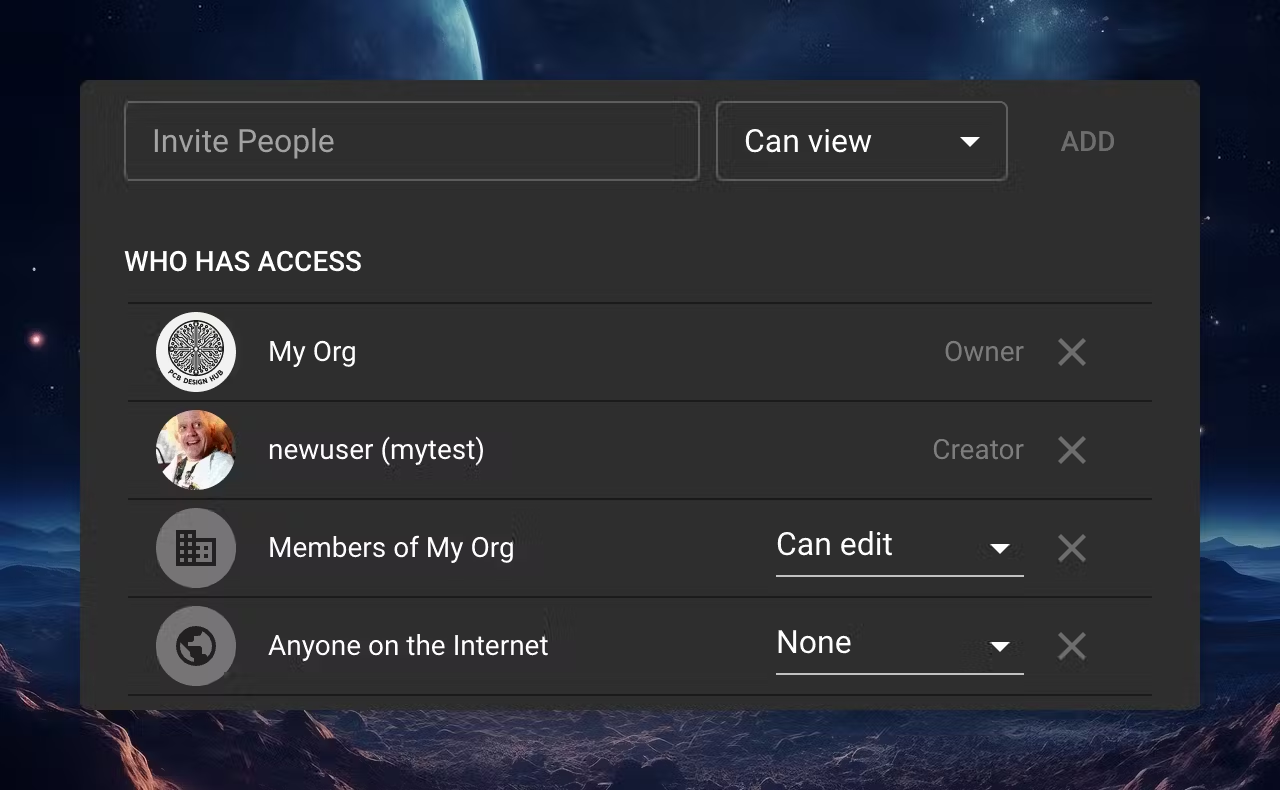
Task: Remove Members of My Org access
Action: click(1072, 548)
